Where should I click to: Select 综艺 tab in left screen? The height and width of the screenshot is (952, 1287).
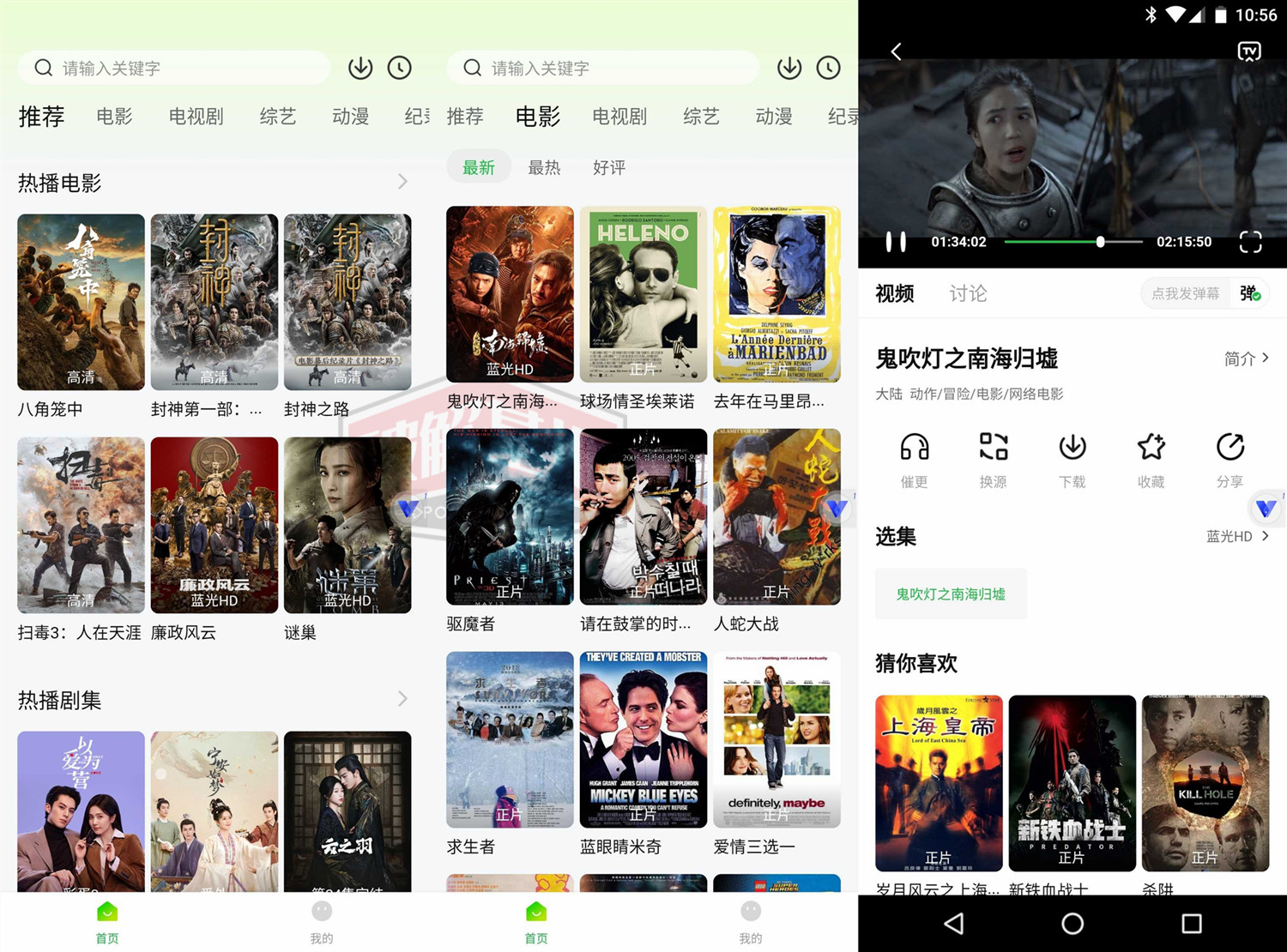click(x=278, y=116)
